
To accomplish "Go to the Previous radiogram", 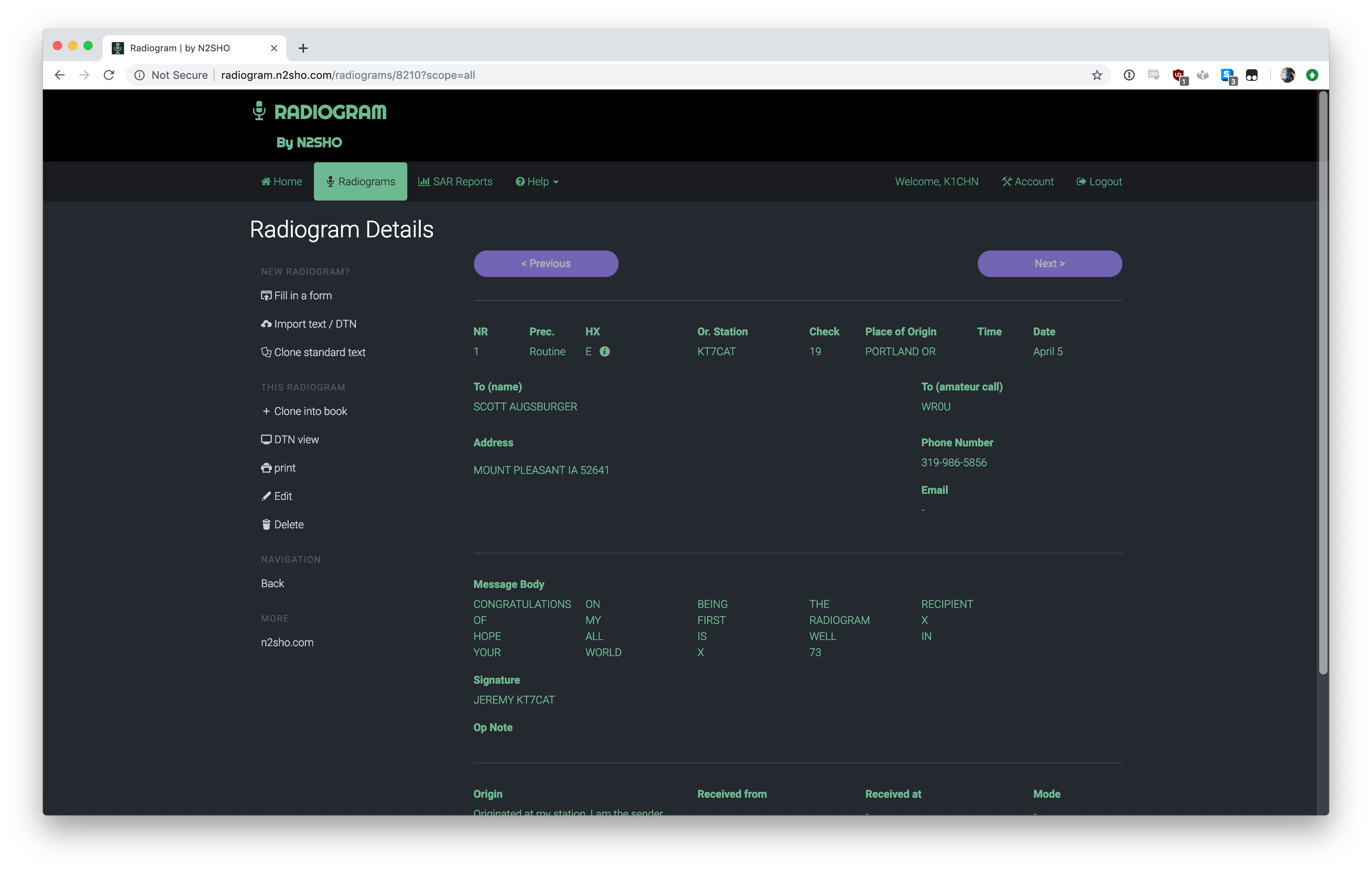I will (546, 263).
